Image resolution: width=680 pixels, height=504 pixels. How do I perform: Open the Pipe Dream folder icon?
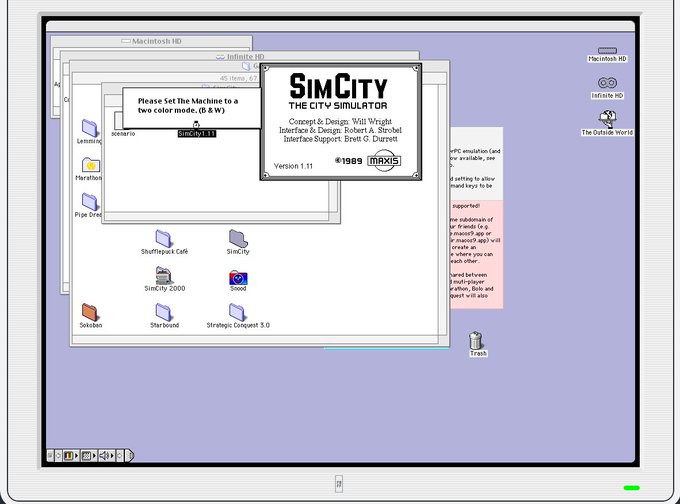[x=90, y=202]
